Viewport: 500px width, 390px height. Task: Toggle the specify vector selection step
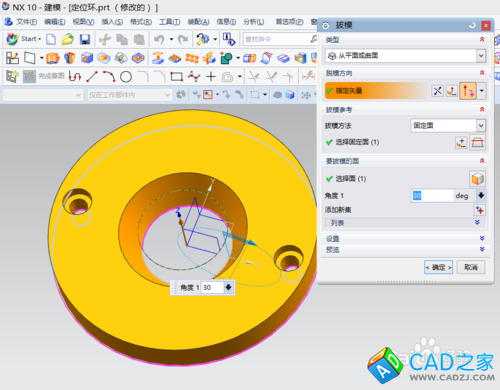pyautogui.click(x=376, y=91)
